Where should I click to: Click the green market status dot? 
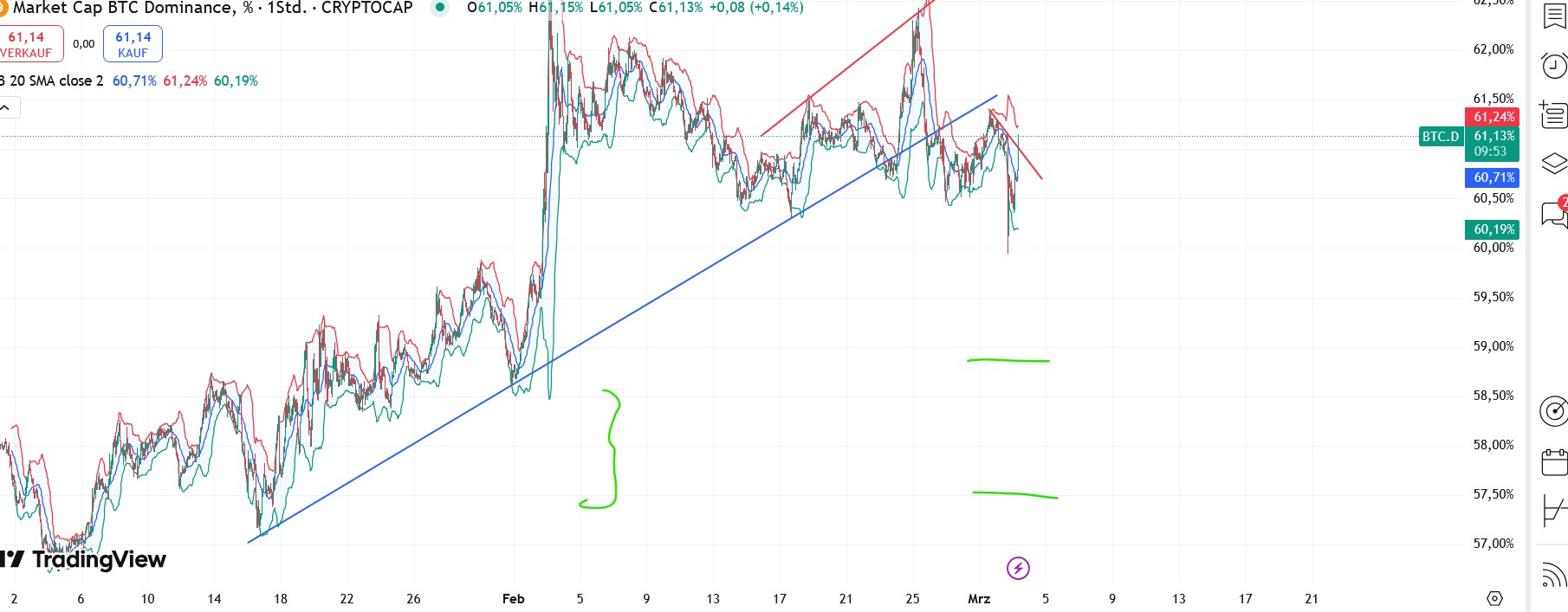pyautogui.click(x=440, y=8)
